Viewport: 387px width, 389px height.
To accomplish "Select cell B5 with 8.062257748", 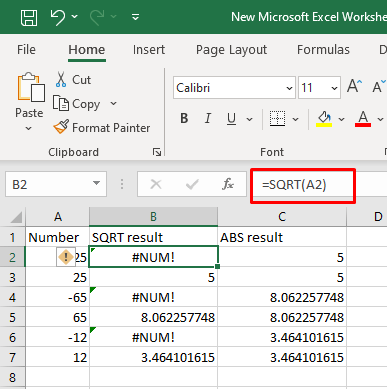I will click(153, 317).
